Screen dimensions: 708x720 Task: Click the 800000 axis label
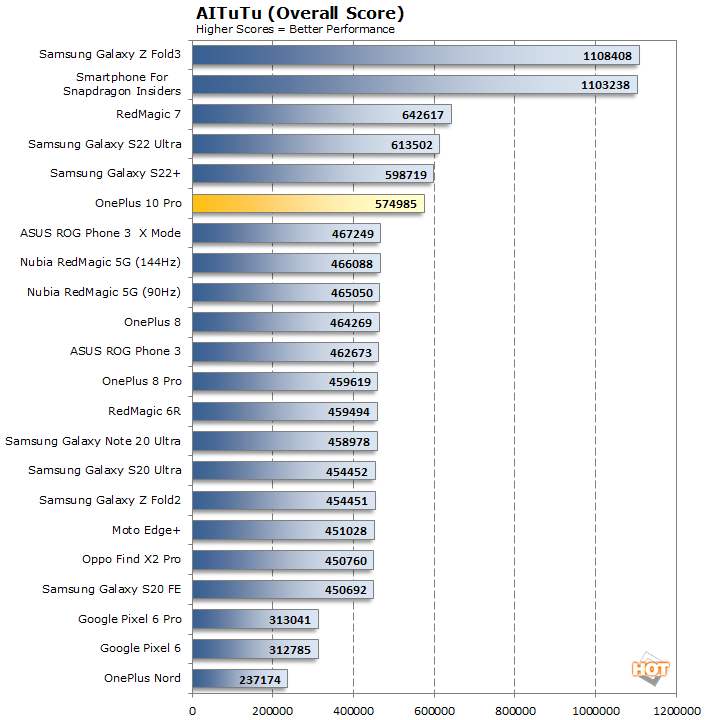[x=515, y=711]
